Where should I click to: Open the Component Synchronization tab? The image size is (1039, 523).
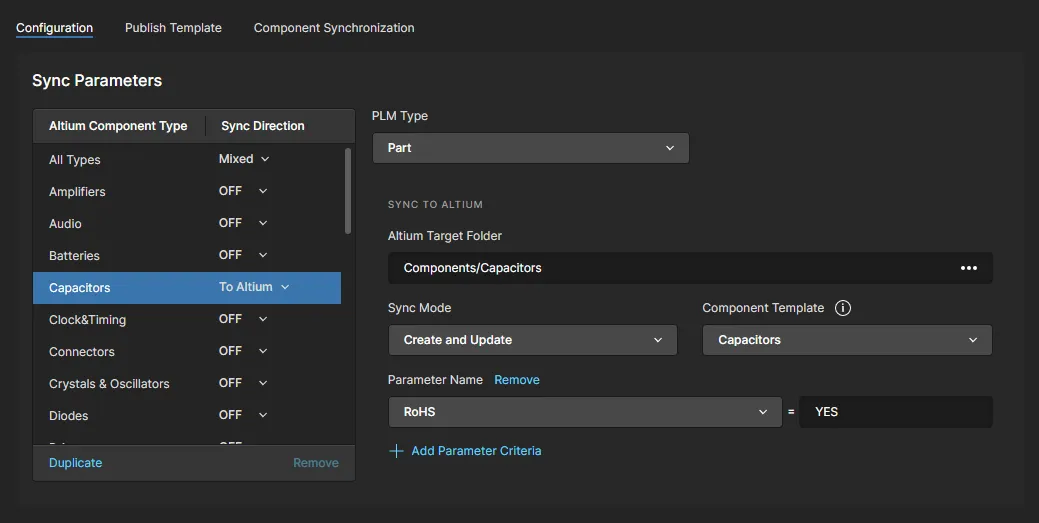pyautogui.click(x=333, y=28)
